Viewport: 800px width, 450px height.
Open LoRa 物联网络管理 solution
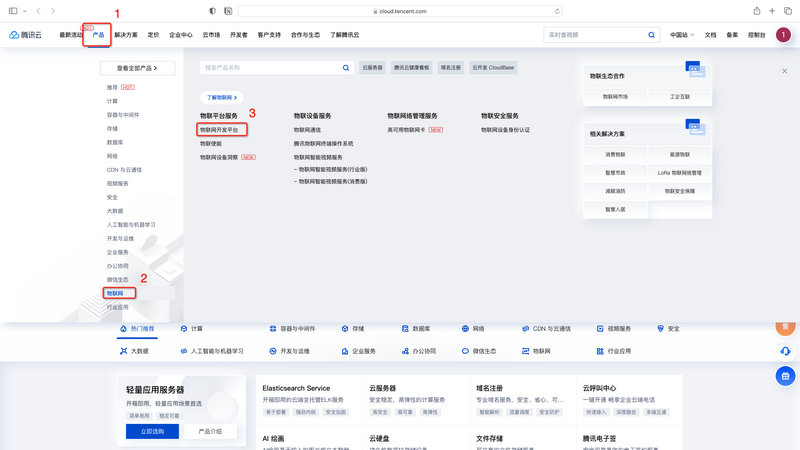[680, 173]
